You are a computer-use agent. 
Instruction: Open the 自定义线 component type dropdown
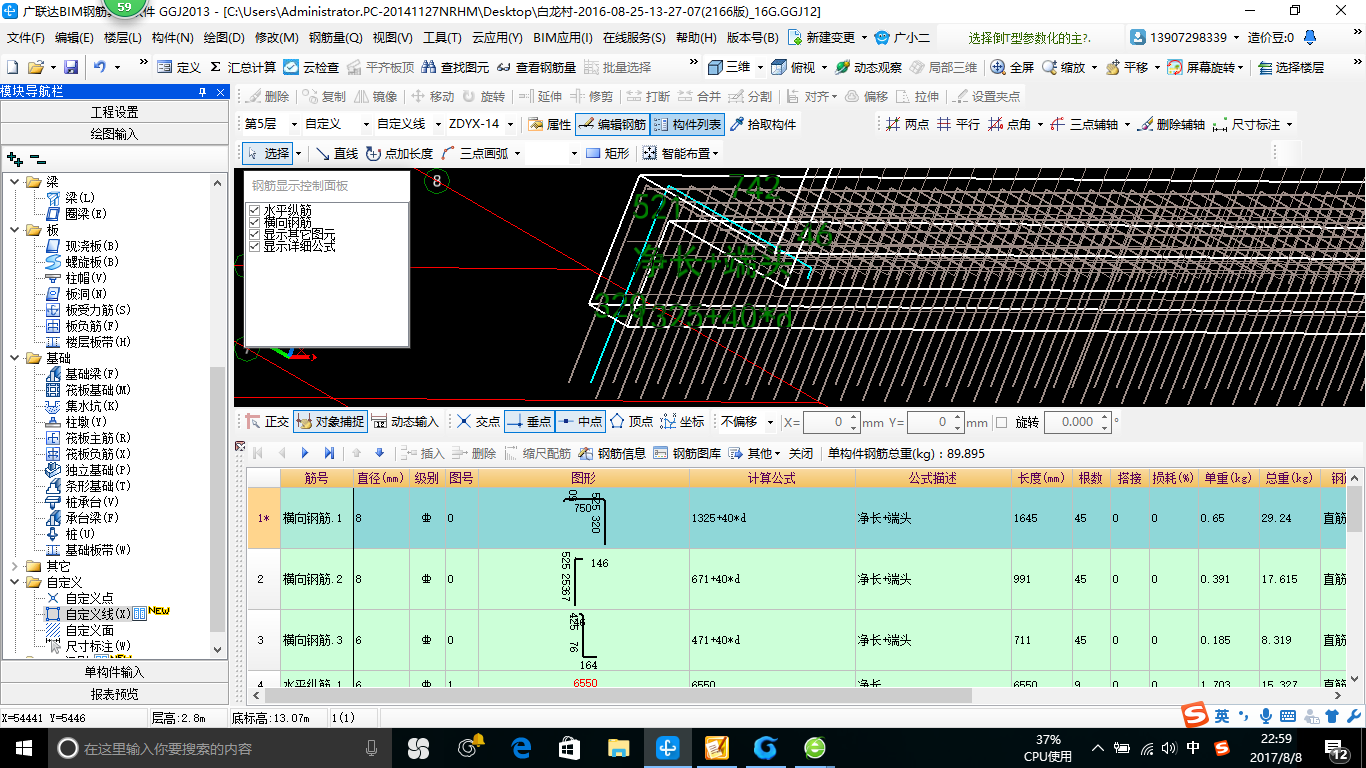437,125
